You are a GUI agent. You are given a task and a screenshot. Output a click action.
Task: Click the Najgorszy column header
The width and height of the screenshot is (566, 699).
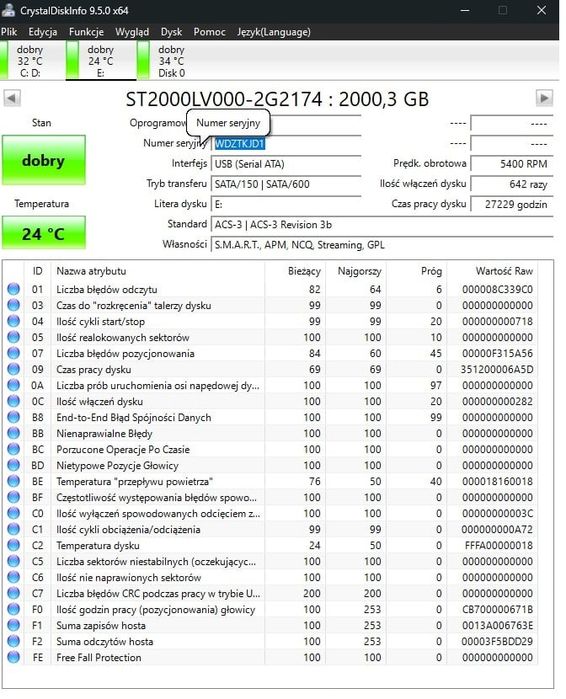point(355,271)
